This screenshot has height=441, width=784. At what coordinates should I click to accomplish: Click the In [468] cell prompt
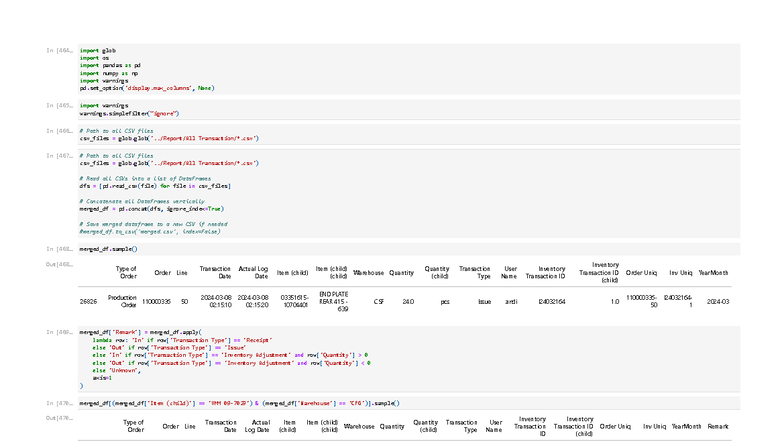[60, 249]
